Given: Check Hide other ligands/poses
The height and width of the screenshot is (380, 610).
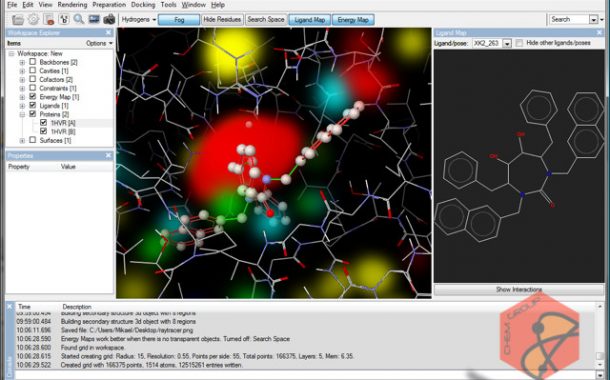Looking at the screenshot, I should [x=519, y=43].
